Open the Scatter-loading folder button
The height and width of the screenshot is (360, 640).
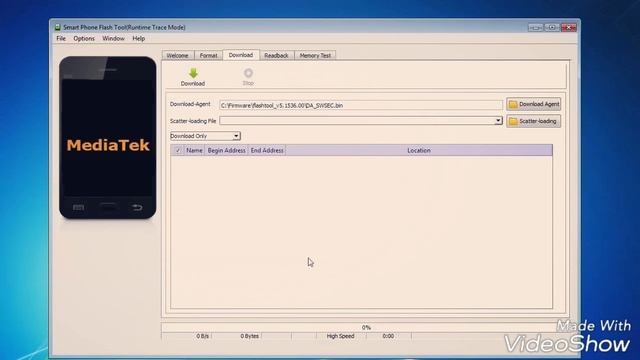pos(533,121)
